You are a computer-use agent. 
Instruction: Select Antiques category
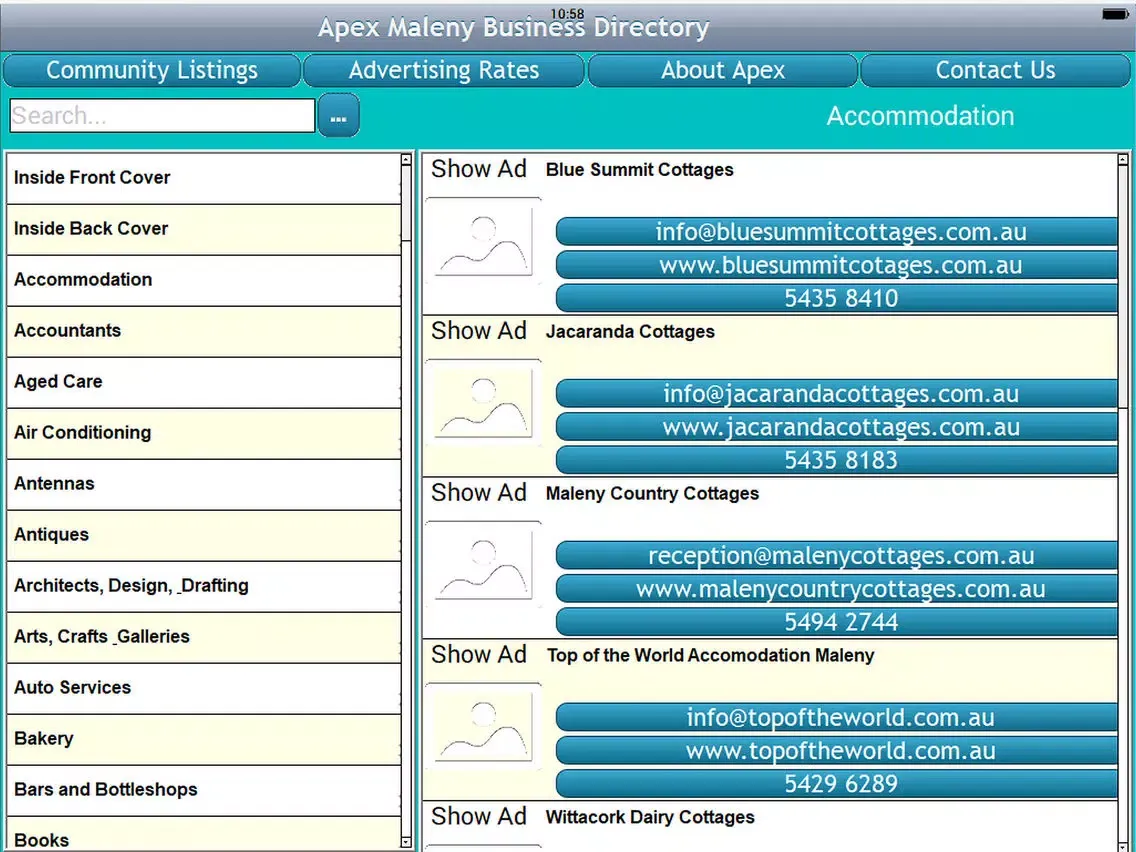click(204, 535)
